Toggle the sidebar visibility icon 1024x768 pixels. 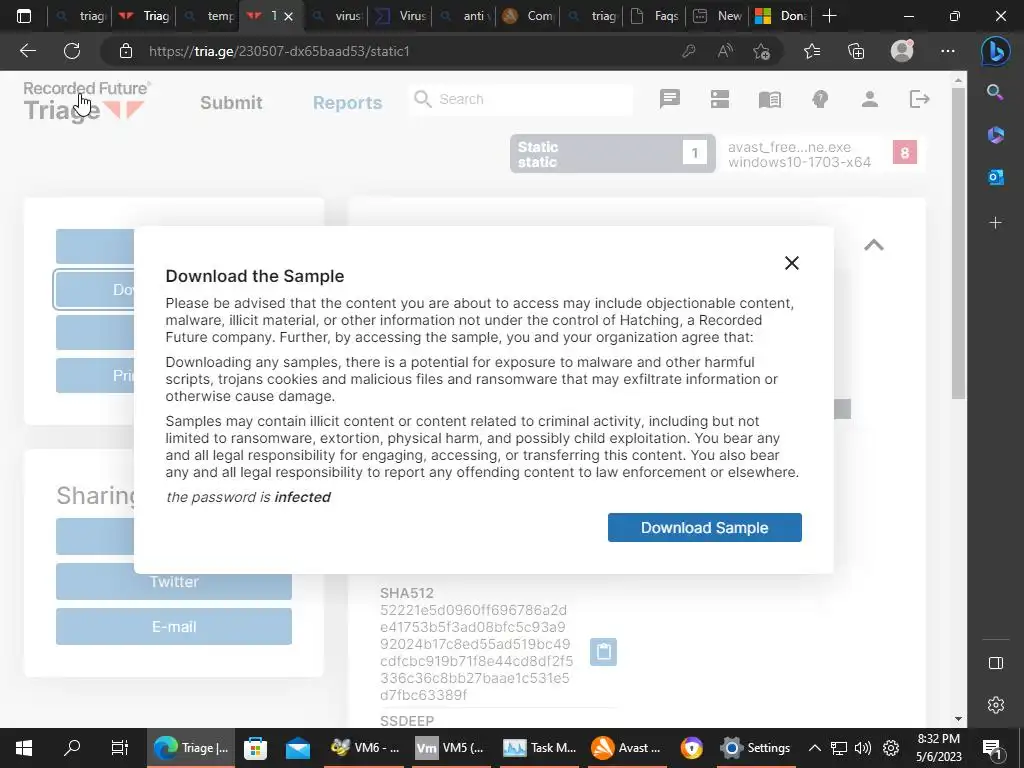[x=995, y=663]
